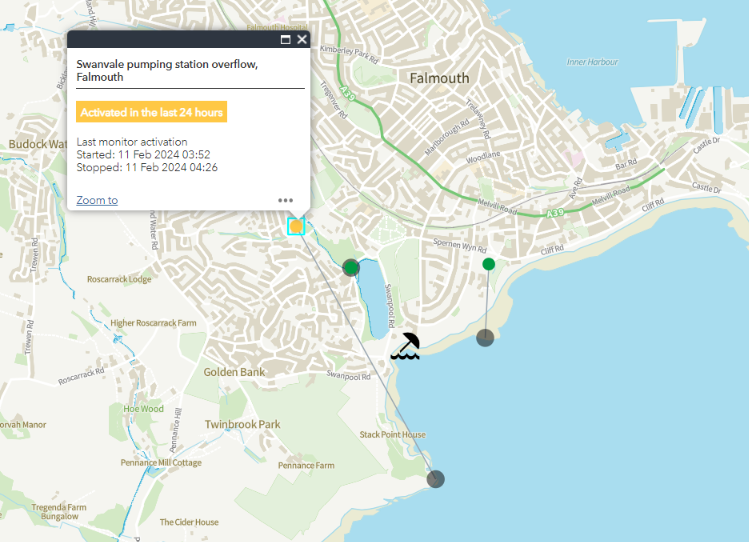Click the green marker below Spernen Wyn Rd
The width and height of the screenshot is (749, 542).
coord(489,264)
